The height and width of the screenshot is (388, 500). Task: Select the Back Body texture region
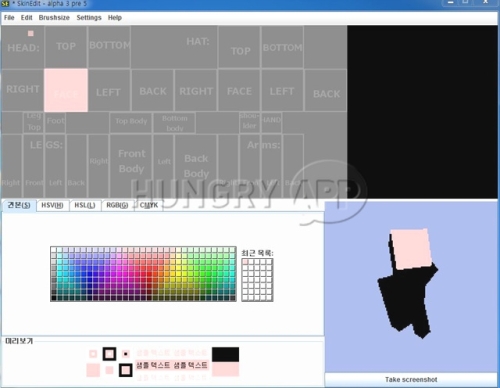coord(196,166)
